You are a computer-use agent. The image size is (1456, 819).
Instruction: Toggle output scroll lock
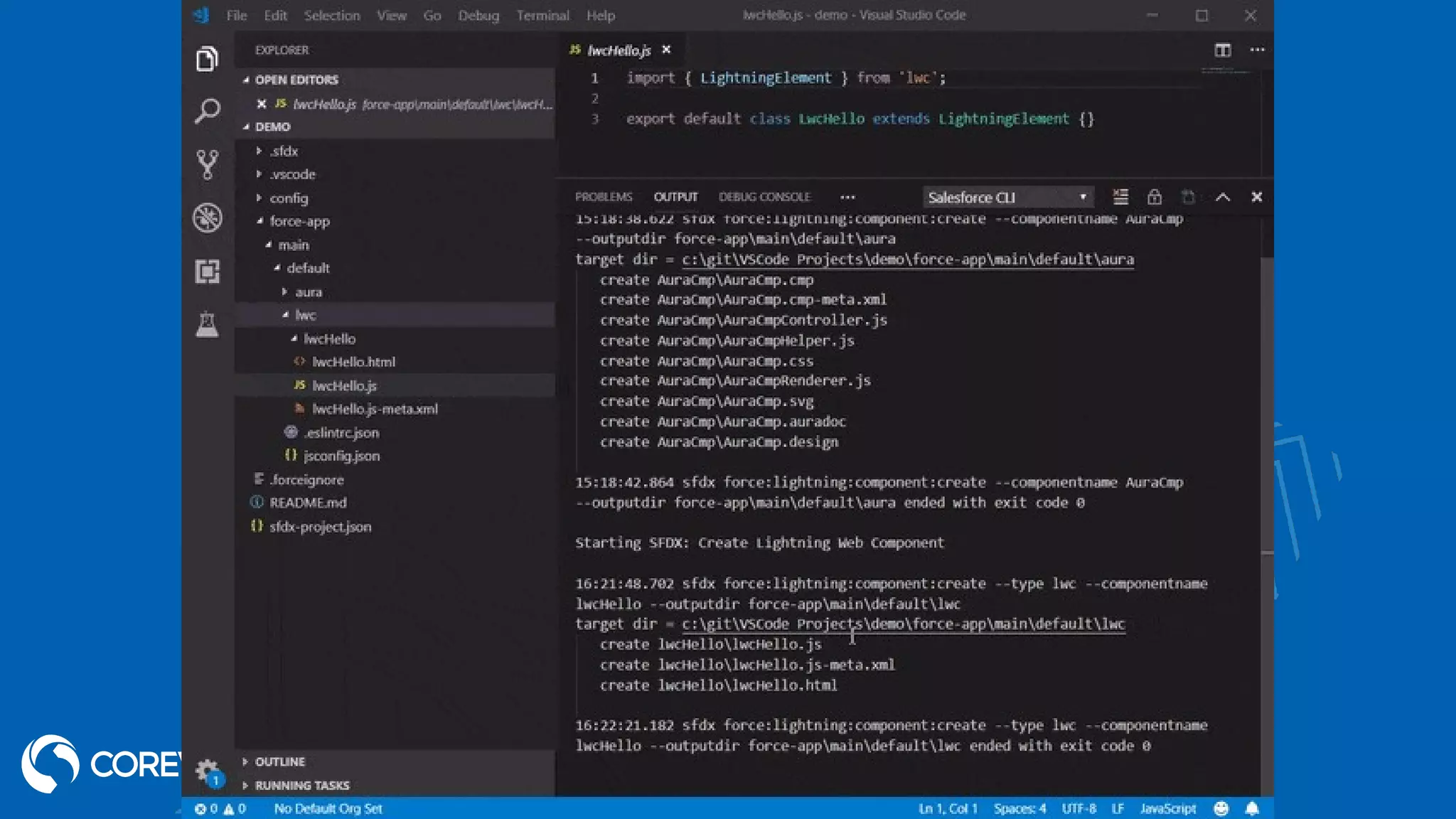tap(1154, 197)
